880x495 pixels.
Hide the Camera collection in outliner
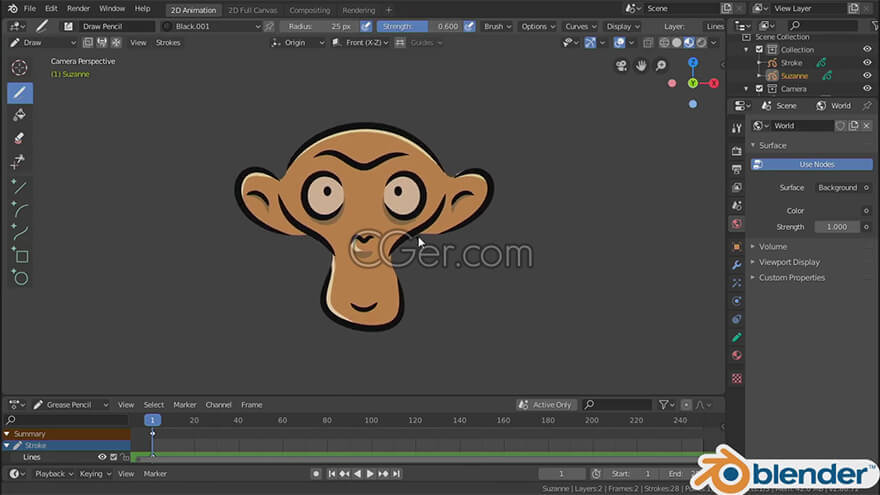coord(867,89)
